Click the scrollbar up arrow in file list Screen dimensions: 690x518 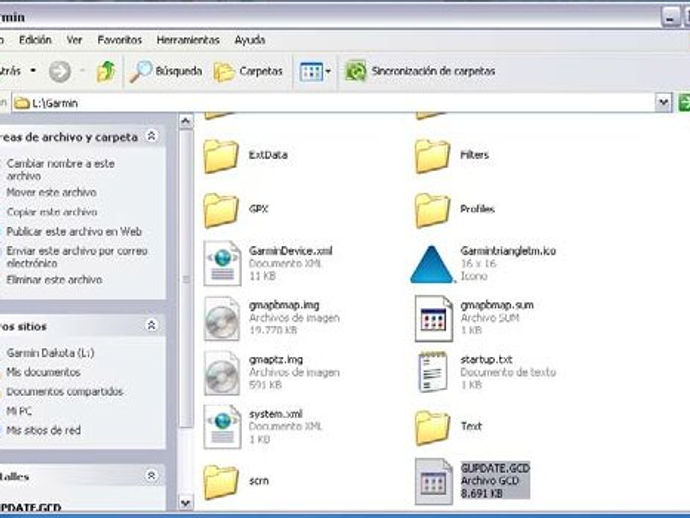(x=186, y=121)
